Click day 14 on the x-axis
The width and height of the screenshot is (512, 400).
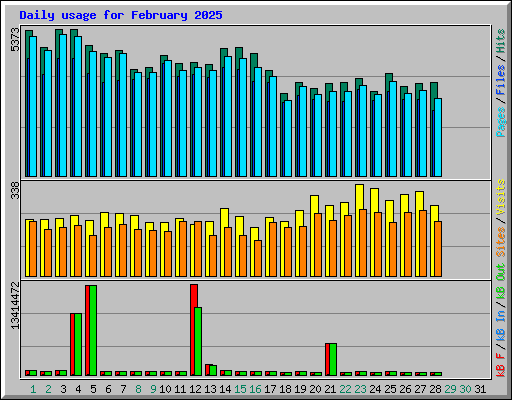225,389
